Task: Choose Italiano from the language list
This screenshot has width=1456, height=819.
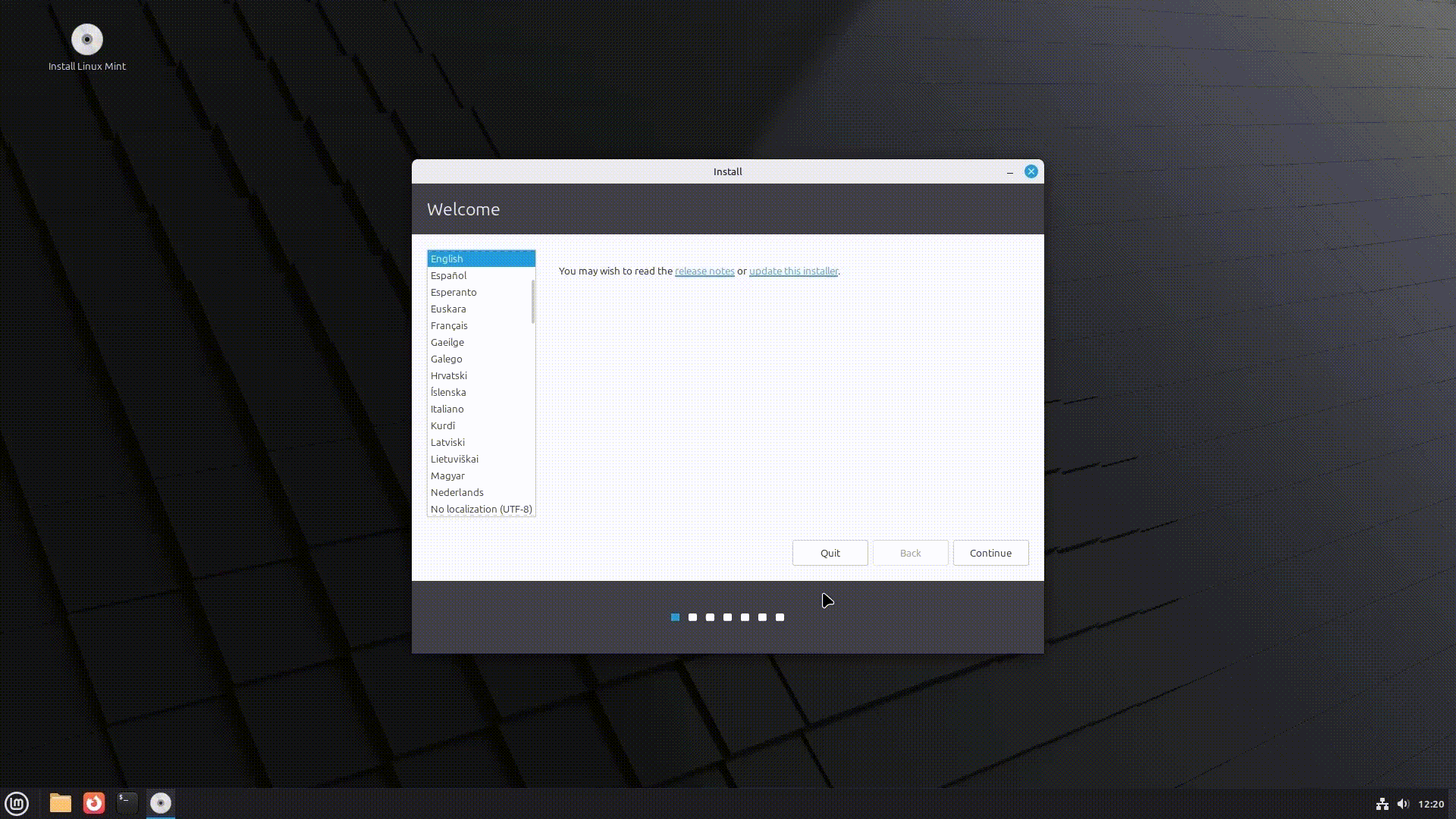Action: click(447, 409)
